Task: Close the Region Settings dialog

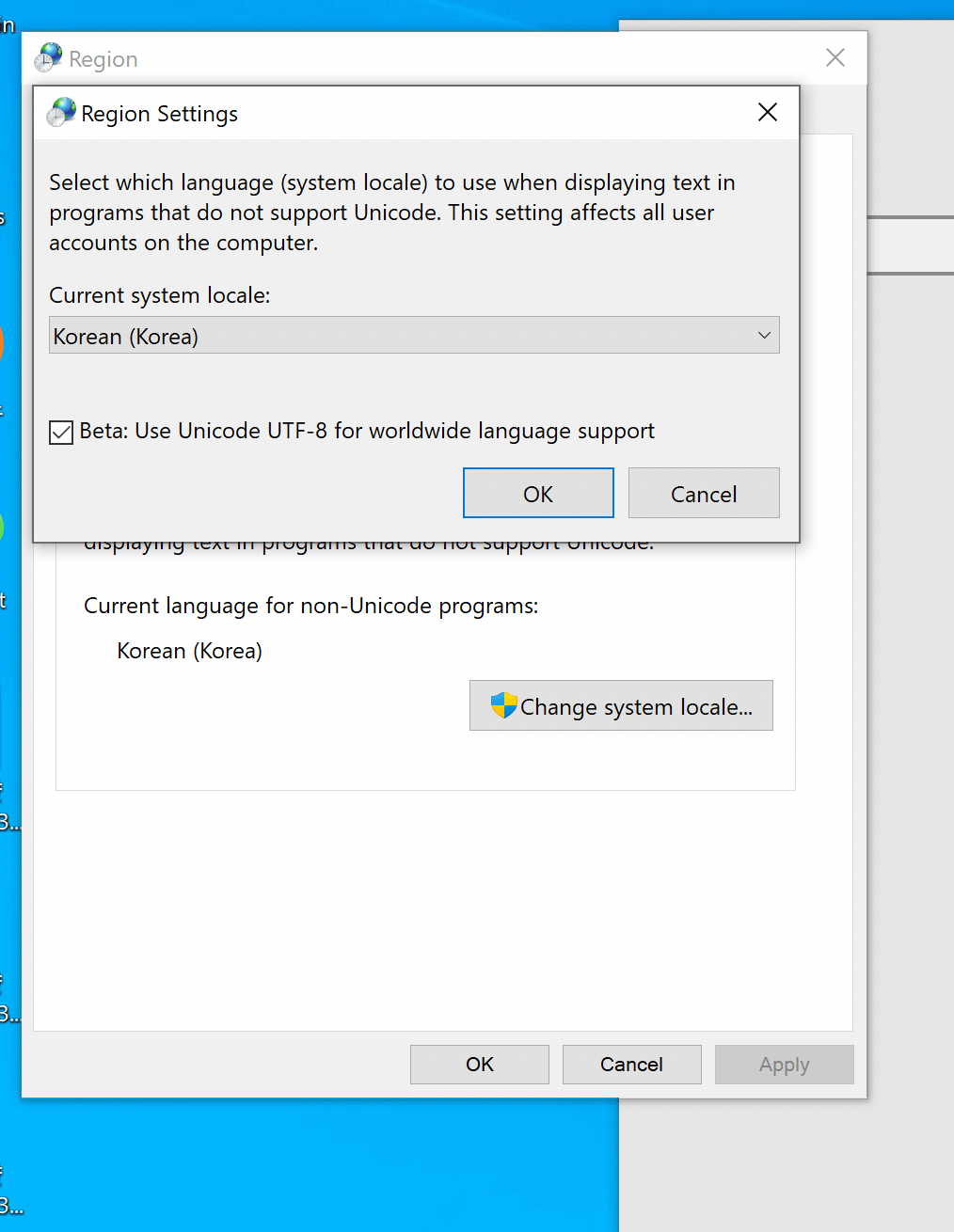Action: (768, 112)
